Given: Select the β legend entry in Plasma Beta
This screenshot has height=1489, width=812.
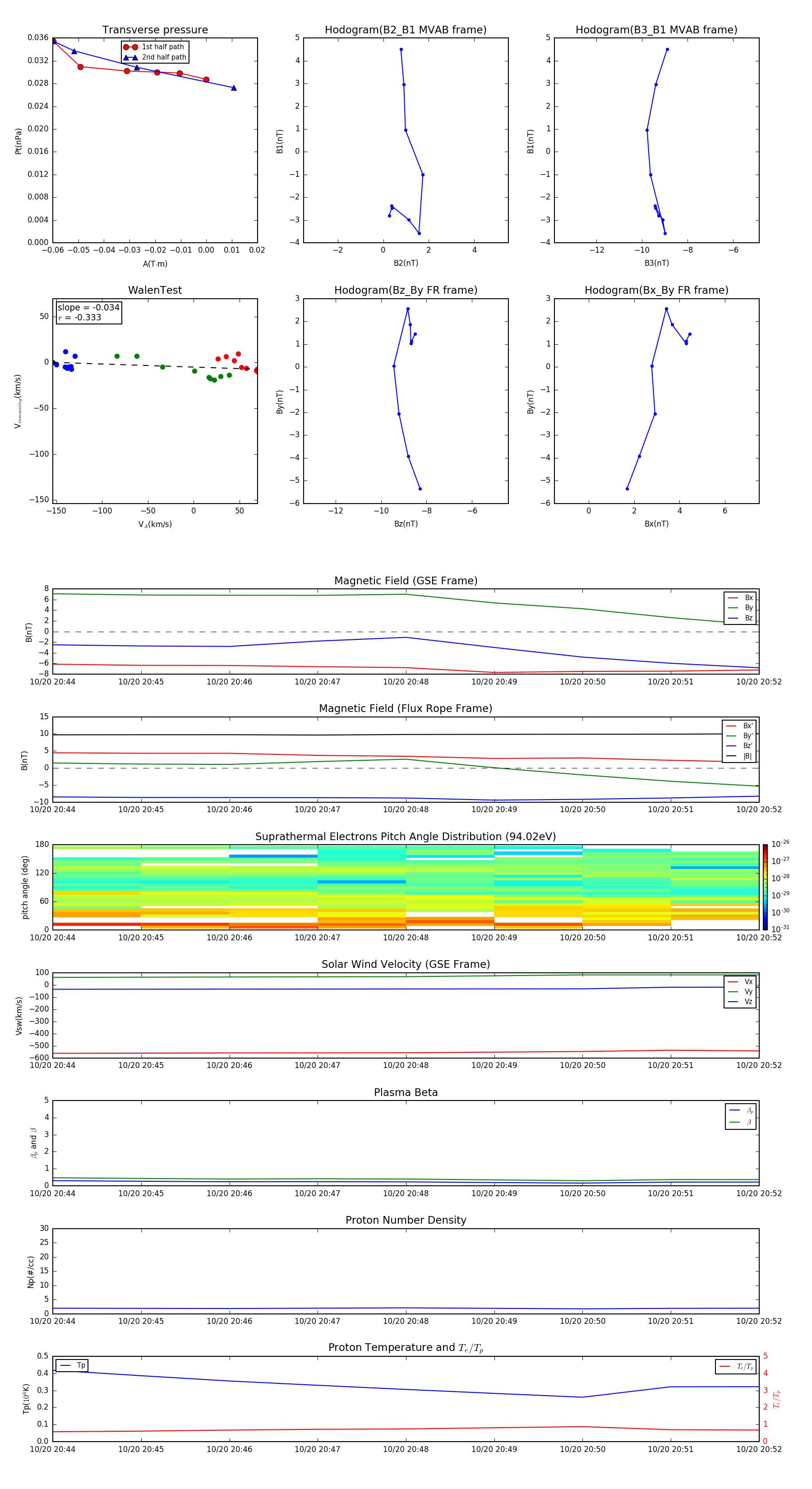Looking at the screenshot, I should [741, 1122].
